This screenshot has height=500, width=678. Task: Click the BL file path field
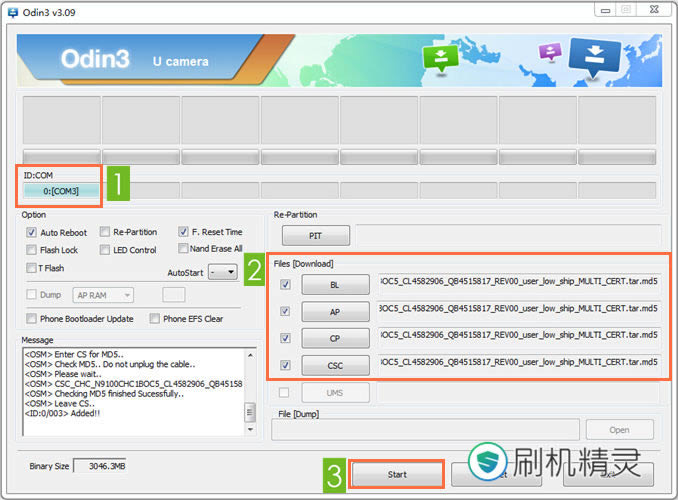coord(519,282)
